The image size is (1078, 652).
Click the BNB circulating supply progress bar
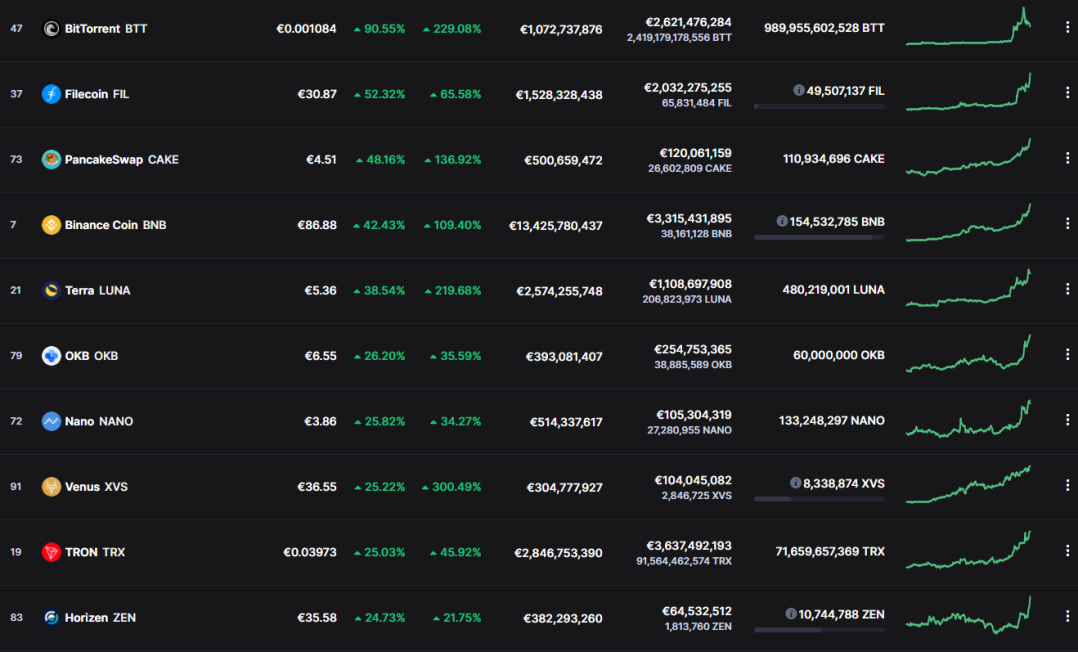820,237
